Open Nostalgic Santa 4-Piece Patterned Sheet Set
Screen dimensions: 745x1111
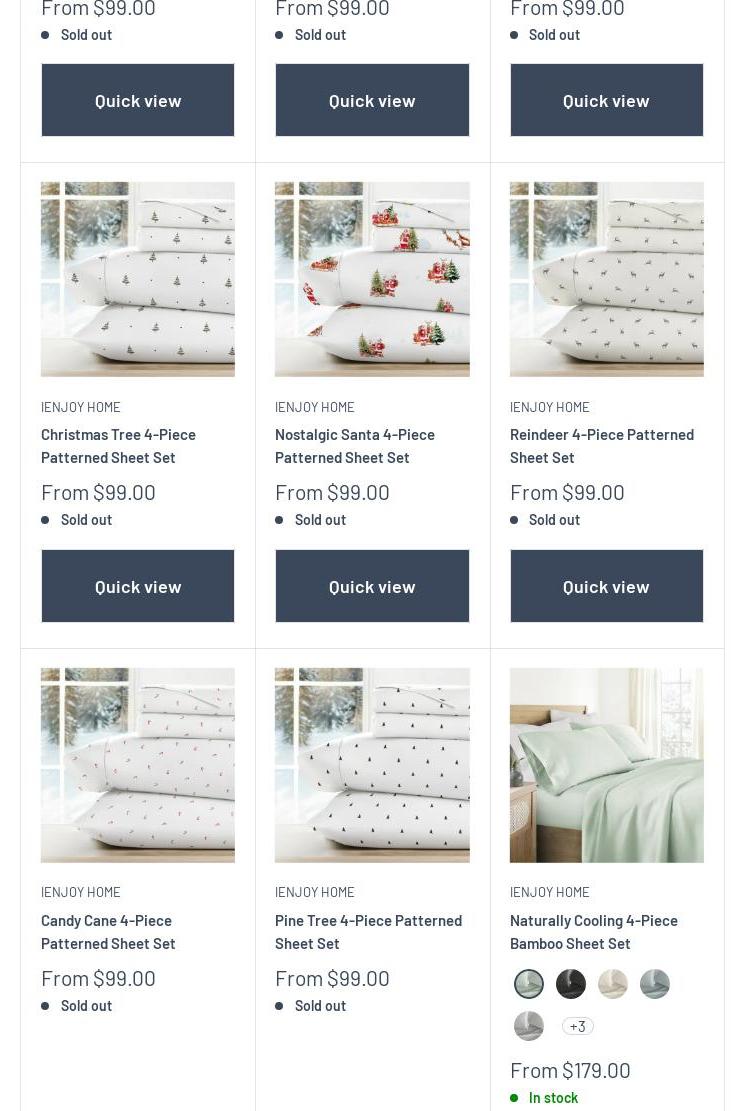354,446
